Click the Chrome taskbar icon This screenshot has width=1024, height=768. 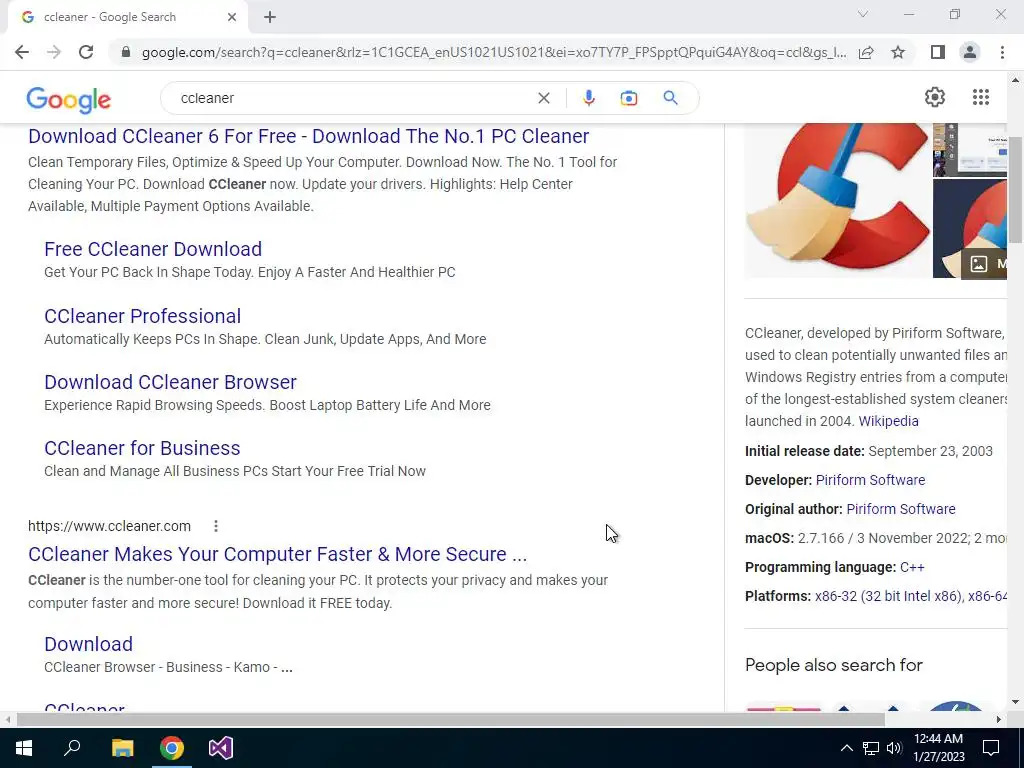coord(172,748)
